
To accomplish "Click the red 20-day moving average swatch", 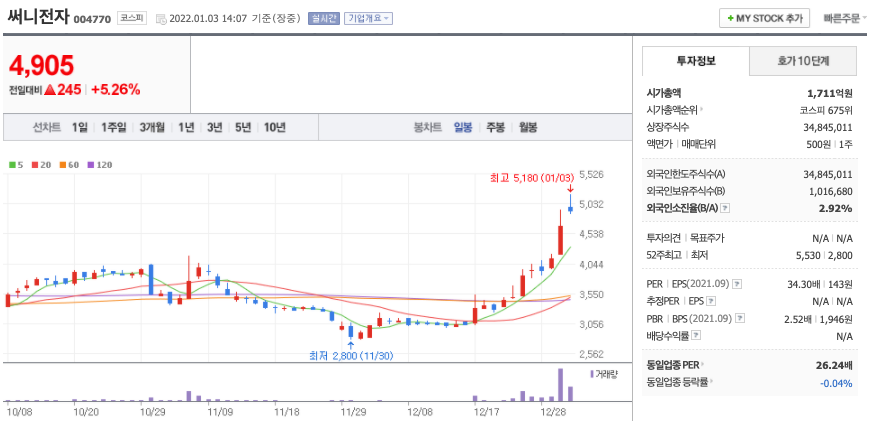I will point(34,165).
